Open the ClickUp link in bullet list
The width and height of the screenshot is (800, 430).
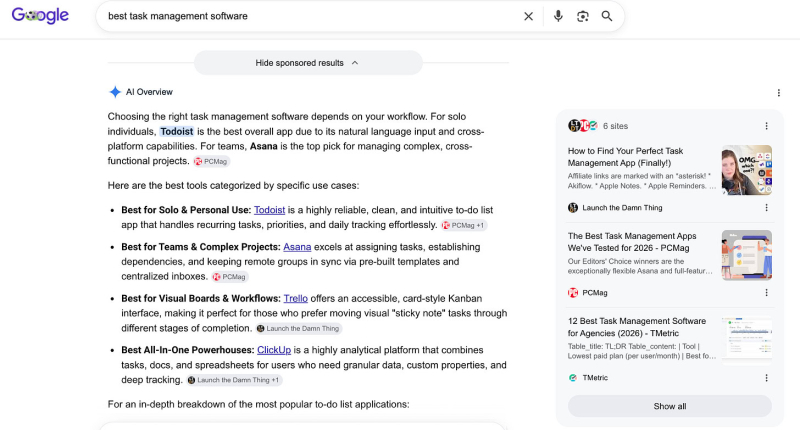click(274, 350)
